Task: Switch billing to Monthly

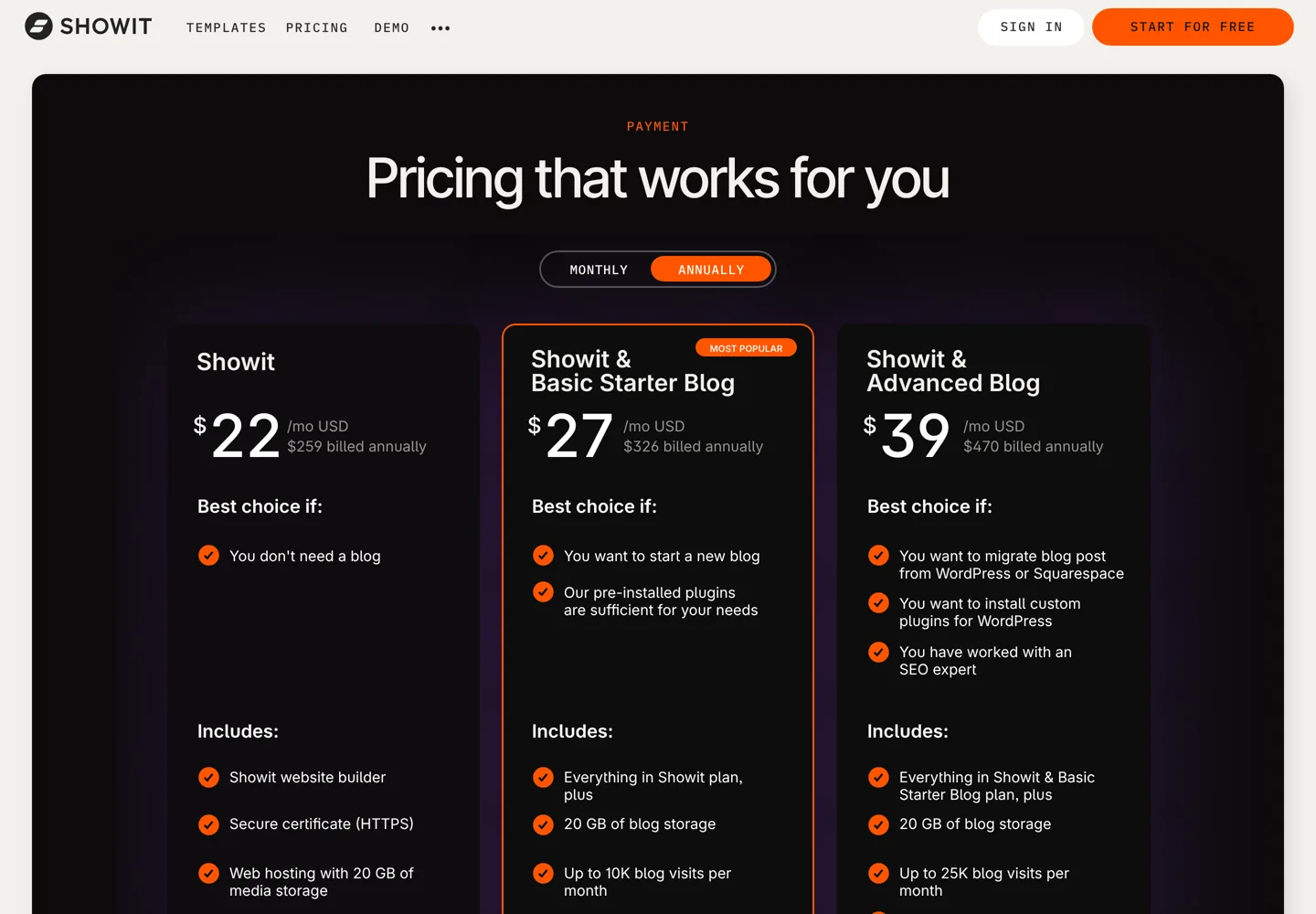Action: pos(599,270)
